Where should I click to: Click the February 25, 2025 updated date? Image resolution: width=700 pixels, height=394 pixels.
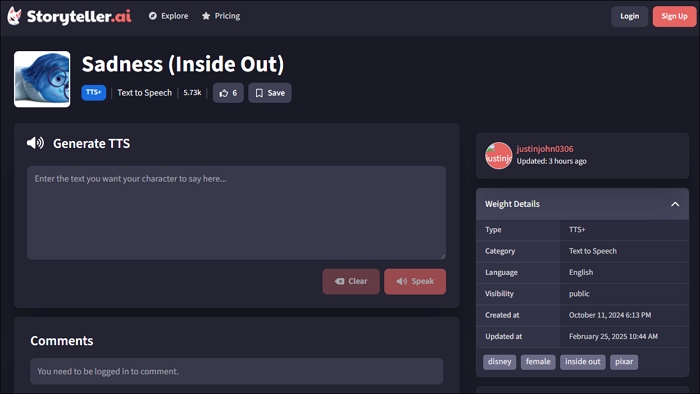(613, 336)
